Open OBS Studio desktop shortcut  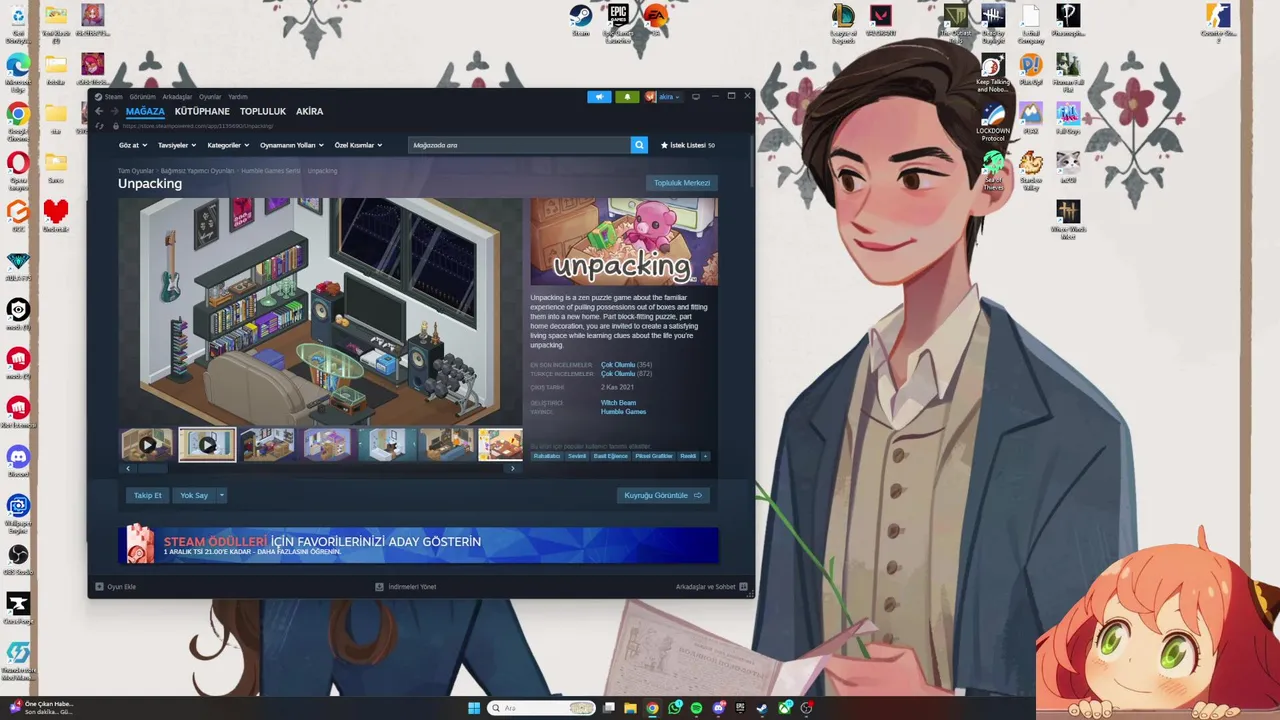coord(18,559)
